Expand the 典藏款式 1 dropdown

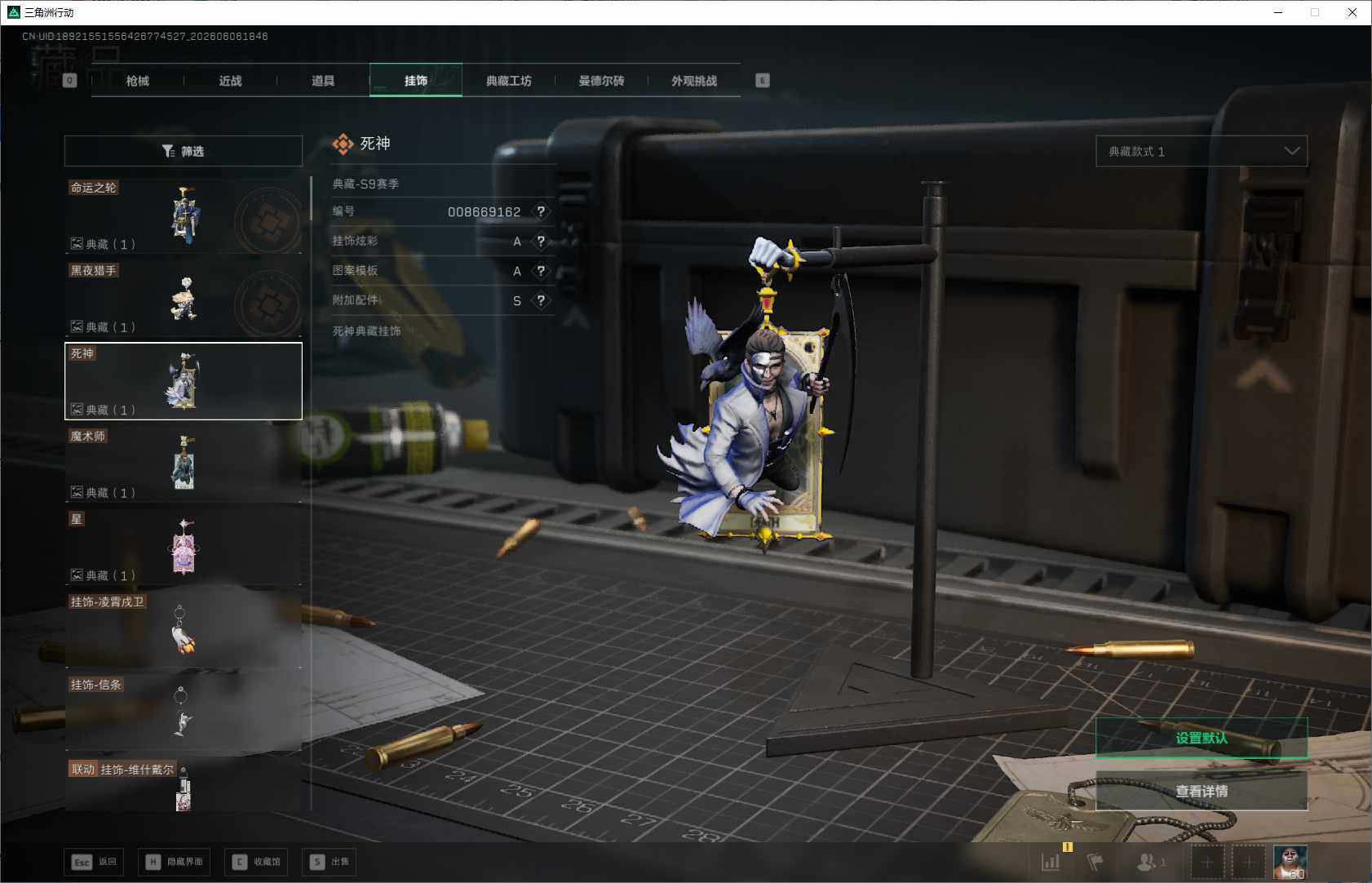(x=1202, y=151)
